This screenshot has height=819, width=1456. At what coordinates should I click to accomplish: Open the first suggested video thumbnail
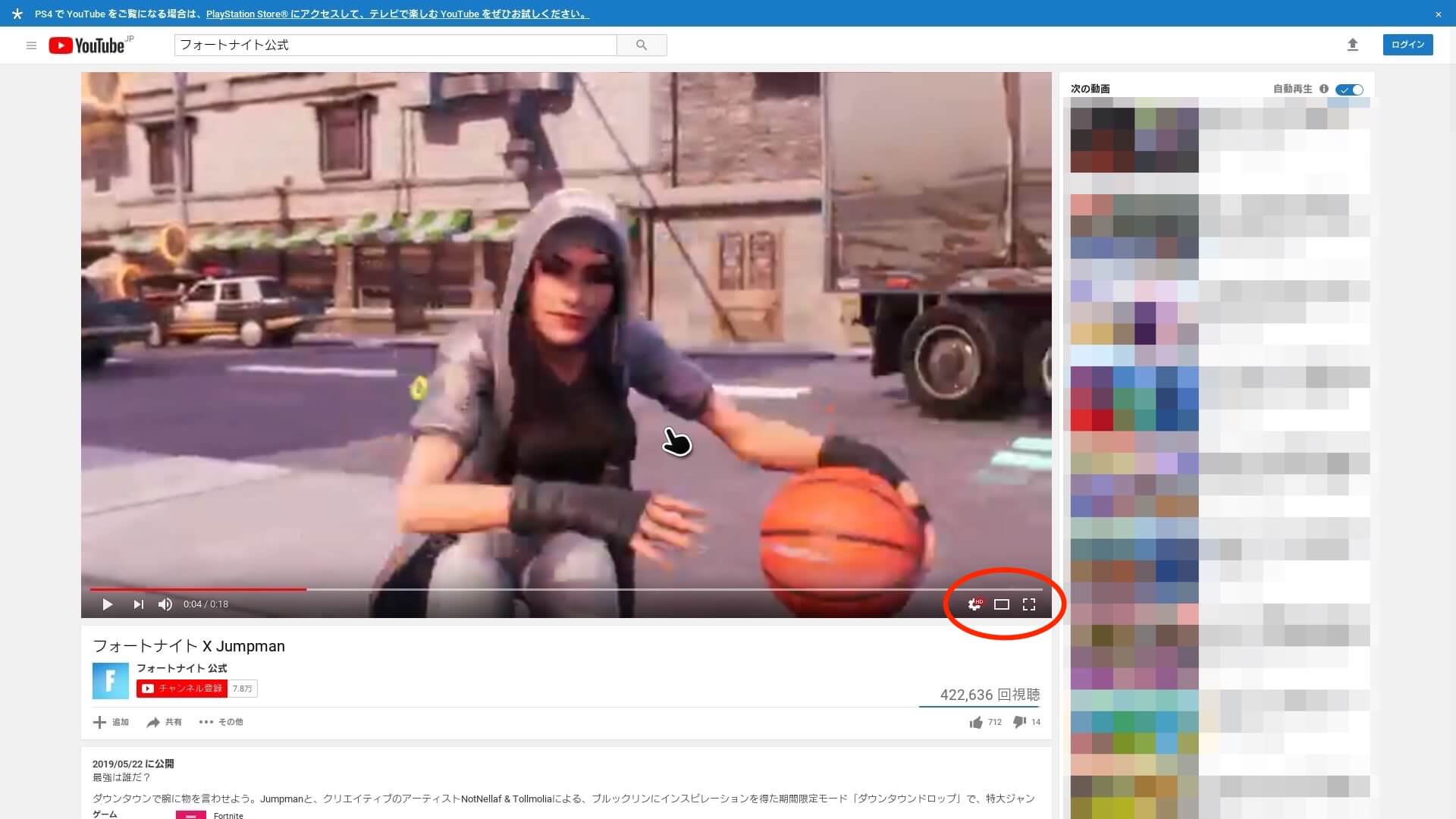coord(1134,135)
